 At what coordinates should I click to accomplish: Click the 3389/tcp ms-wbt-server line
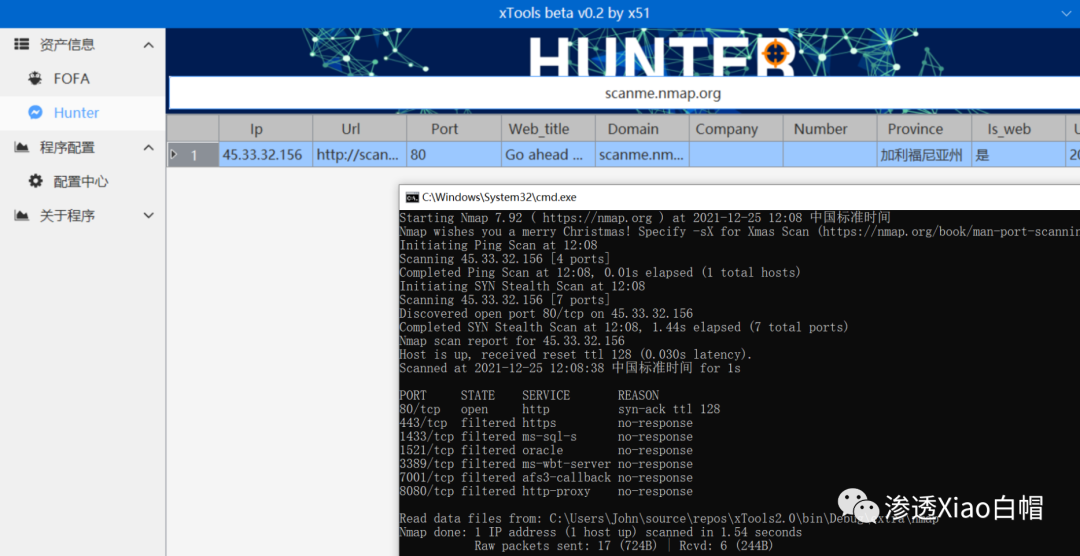click(x=546, y=464)
